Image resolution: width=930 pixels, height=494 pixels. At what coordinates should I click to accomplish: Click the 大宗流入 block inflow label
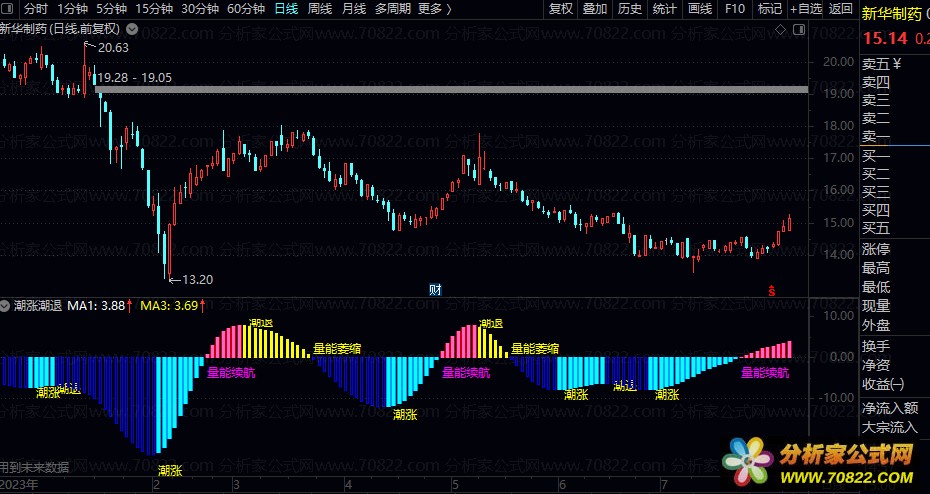(x=890, y=427)
